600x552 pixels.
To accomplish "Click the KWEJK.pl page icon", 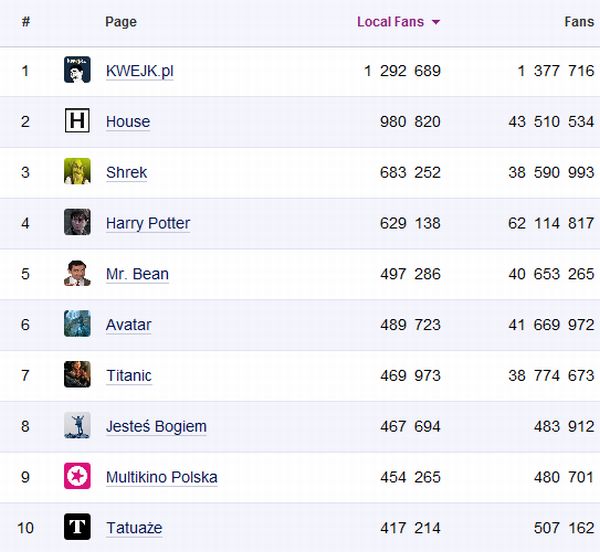I will coord(77,70).
